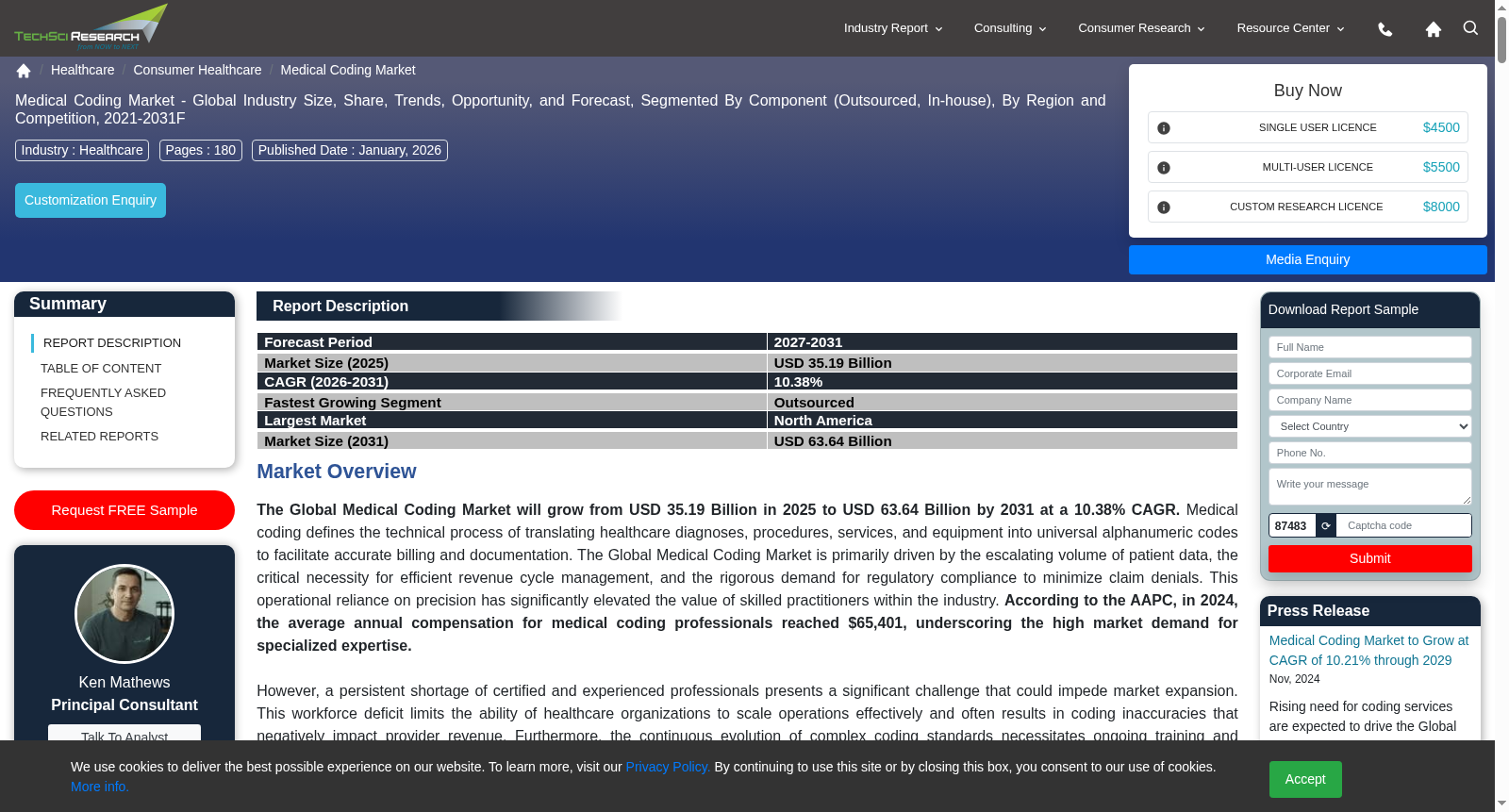This screenshot has width=1509, height=812.
Task: Focus the Corporate Email field
Action: [1369, 373]
